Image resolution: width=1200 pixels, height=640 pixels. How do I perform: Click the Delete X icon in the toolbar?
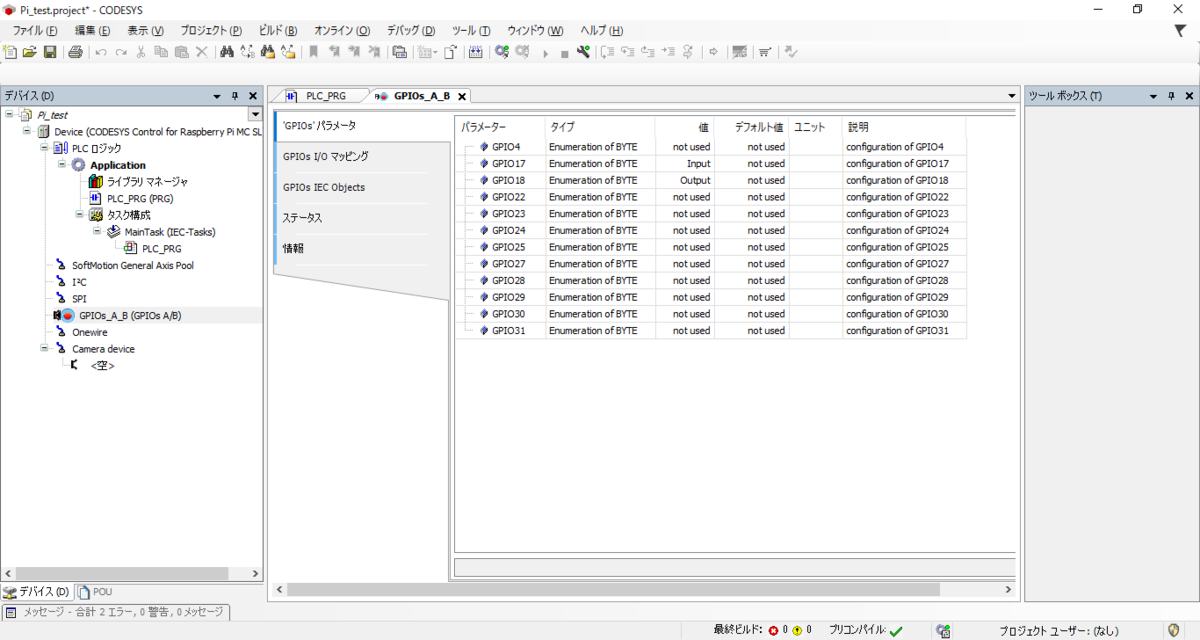(201, 52)
